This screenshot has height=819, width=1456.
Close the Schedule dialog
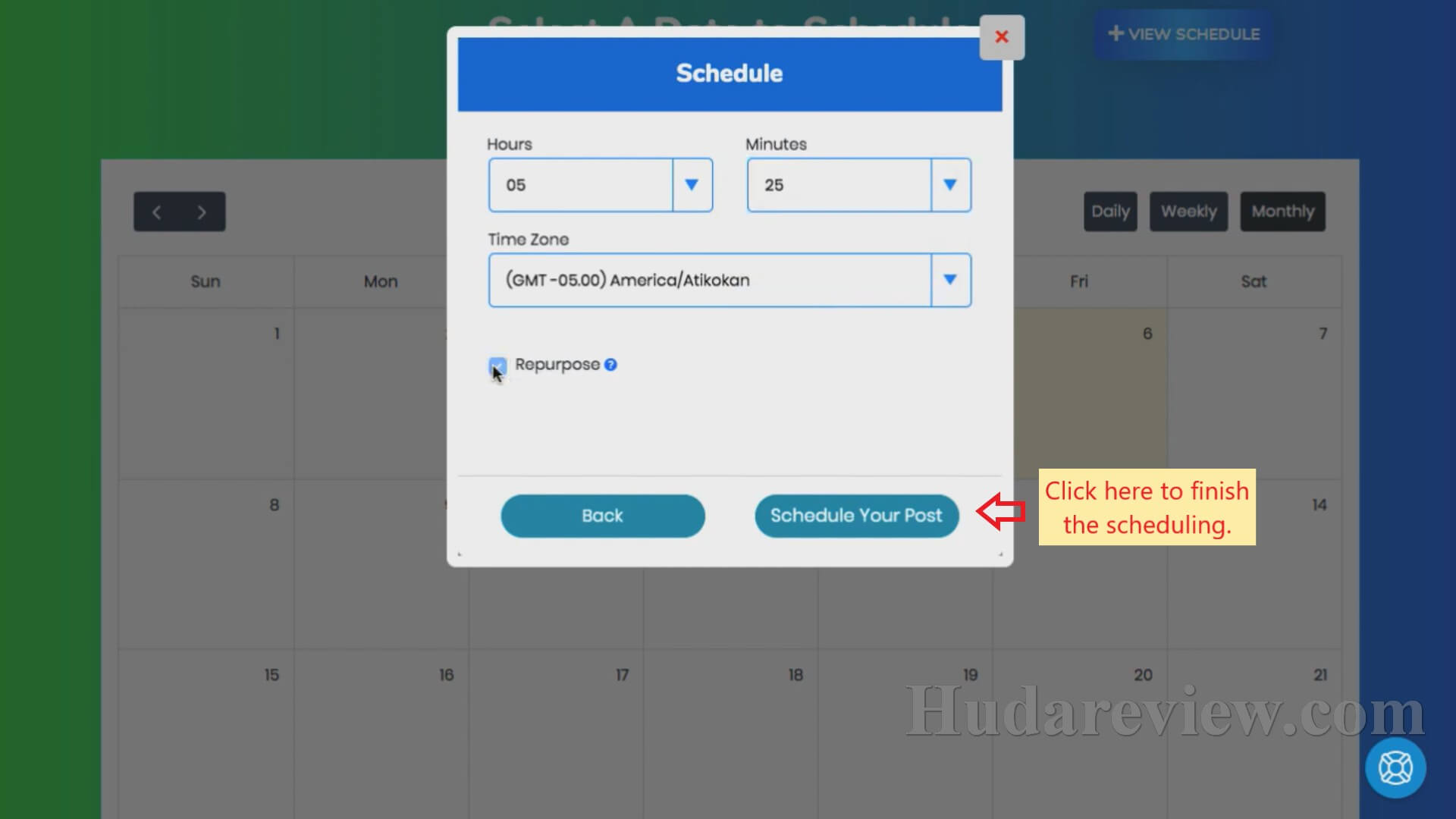(1002, 36)
